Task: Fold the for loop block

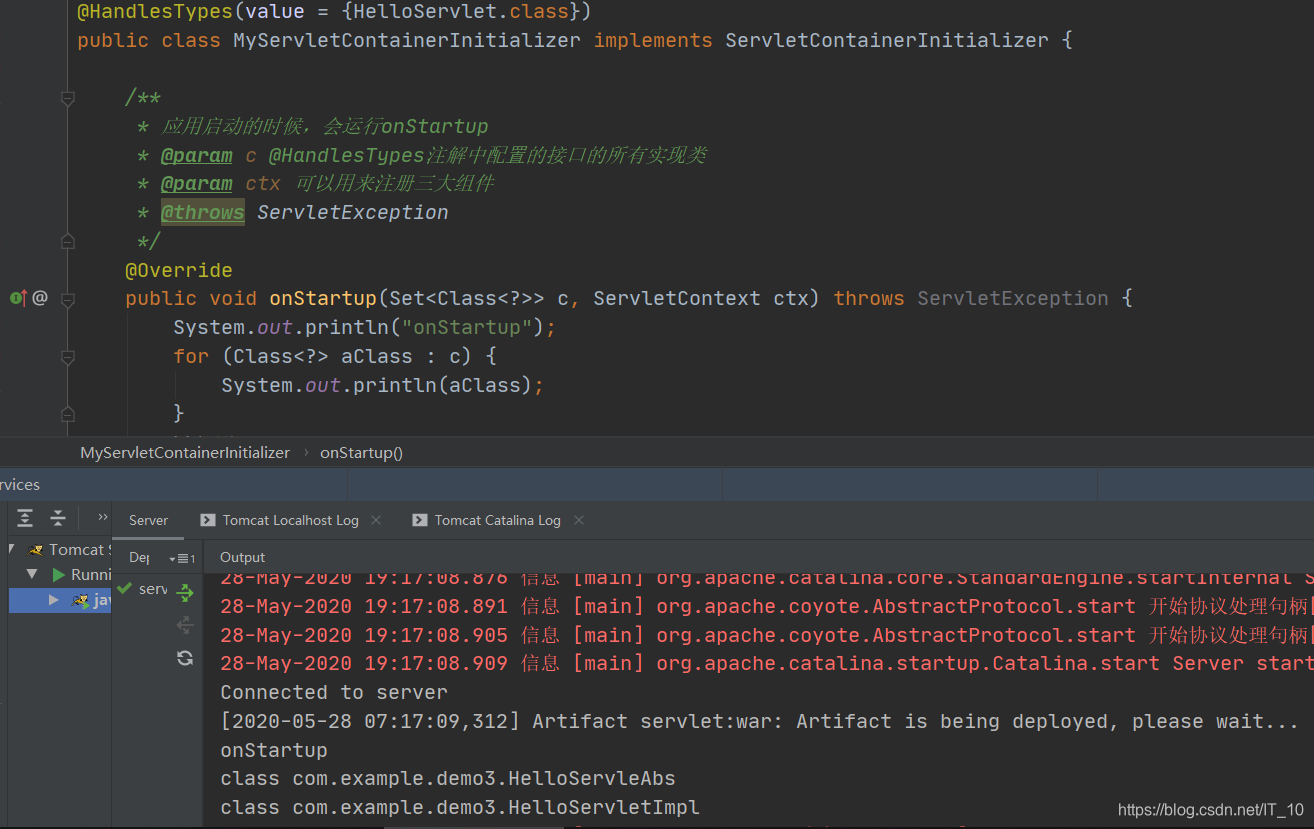Action: pos(67,356)
